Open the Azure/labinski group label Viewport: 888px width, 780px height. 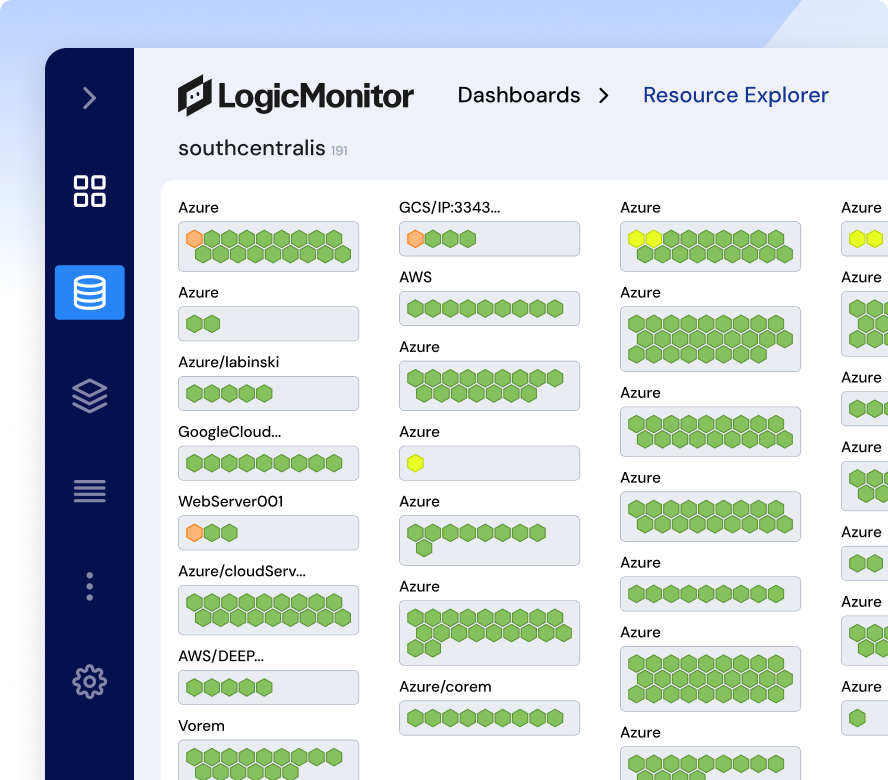point(229,363)
